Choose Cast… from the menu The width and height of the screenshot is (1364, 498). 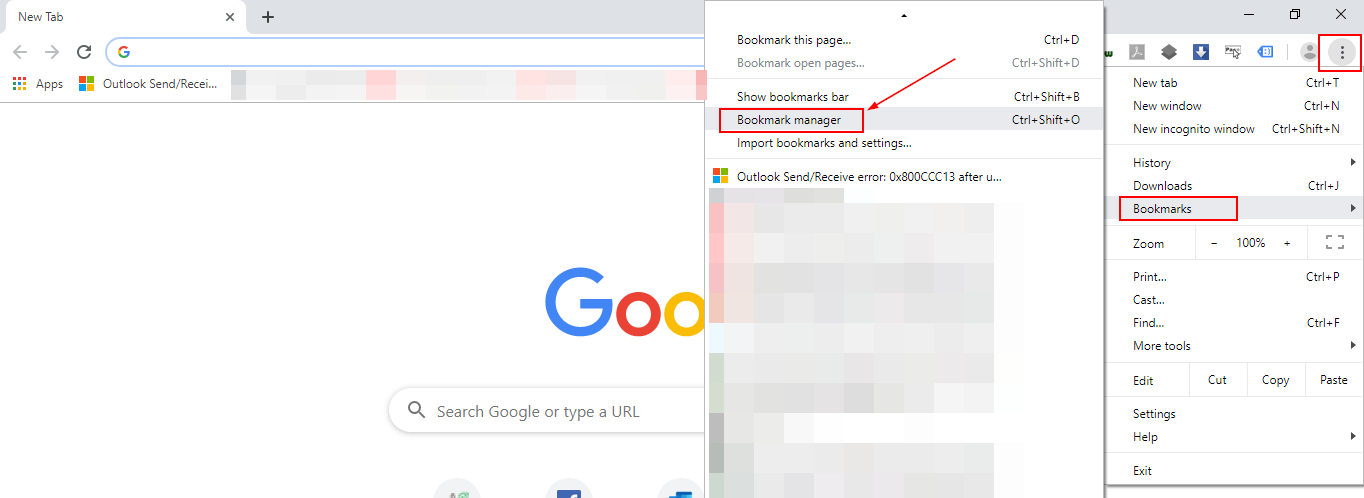(1234, 300)
